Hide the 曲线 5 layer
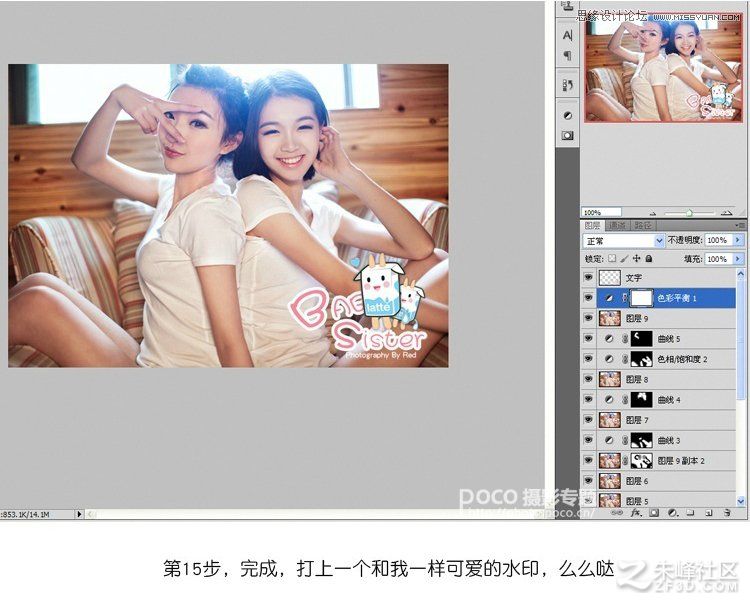750x602 pixels. (x=588, y=339)
